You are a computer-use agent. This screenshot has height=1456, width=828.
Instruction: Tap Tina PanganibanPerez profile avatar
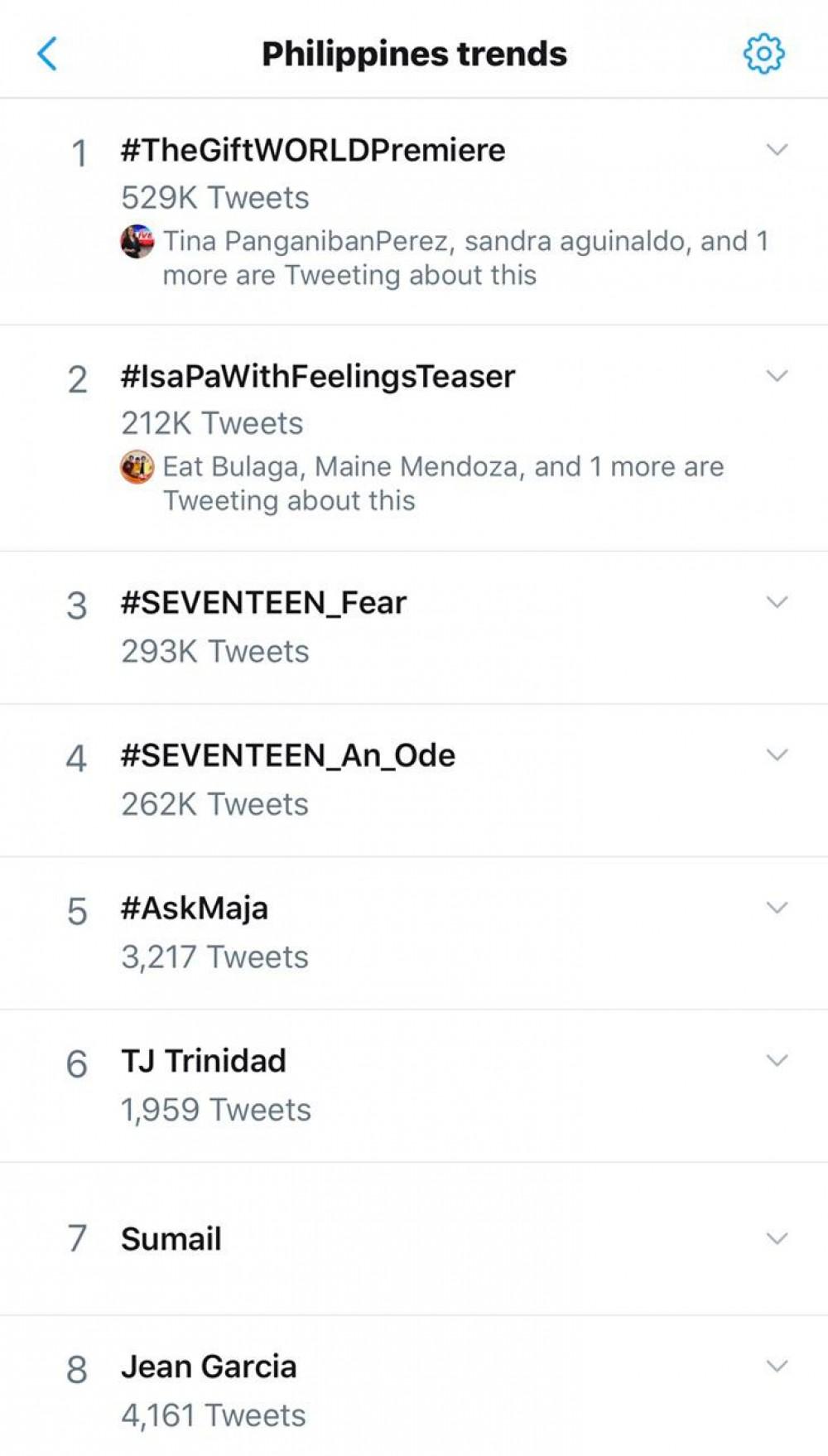pos(137,241)
